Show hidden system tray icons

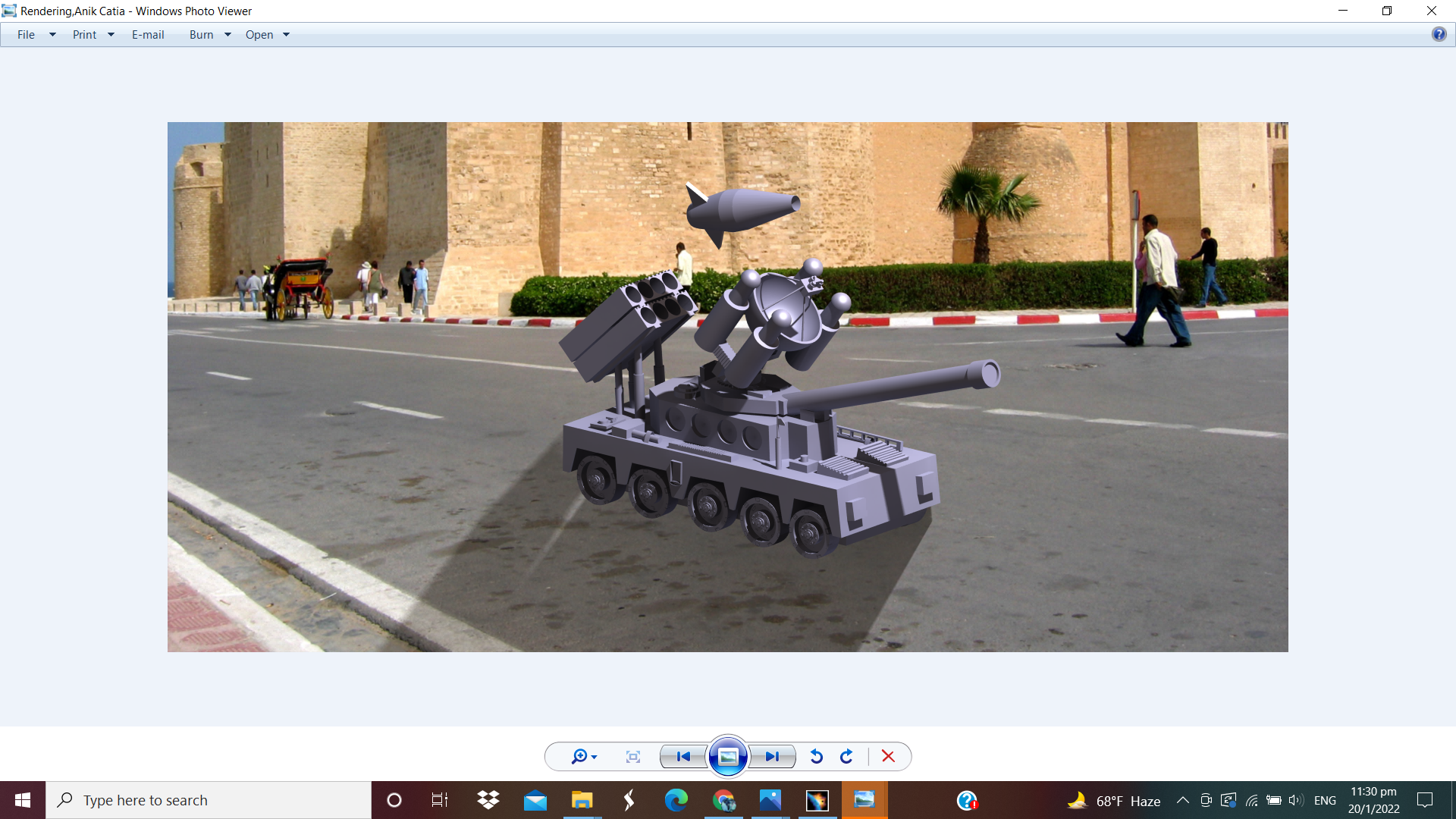(1182, 800)
